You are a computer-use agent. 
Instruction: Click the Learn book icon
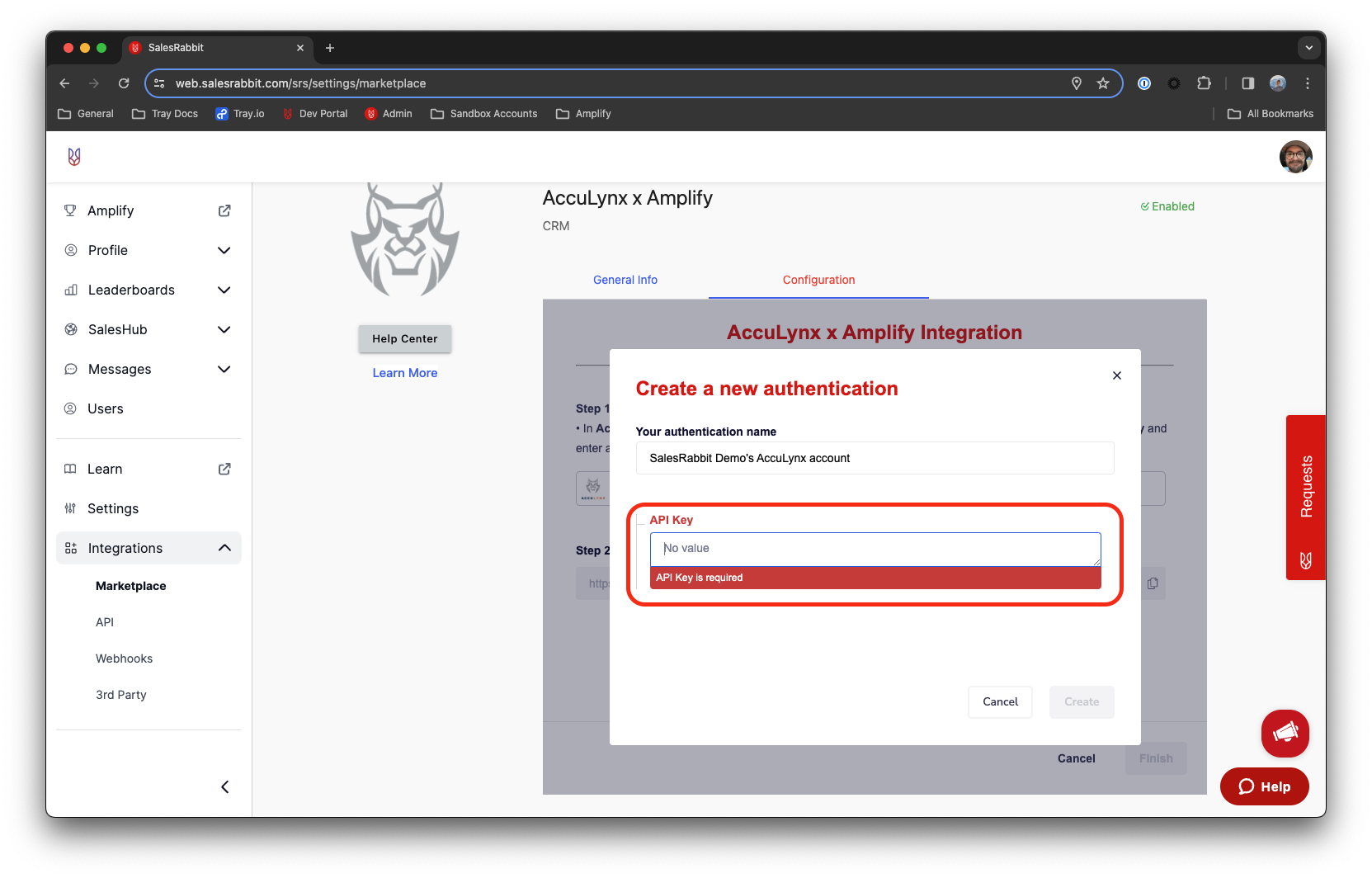click(x=70, y=469)
